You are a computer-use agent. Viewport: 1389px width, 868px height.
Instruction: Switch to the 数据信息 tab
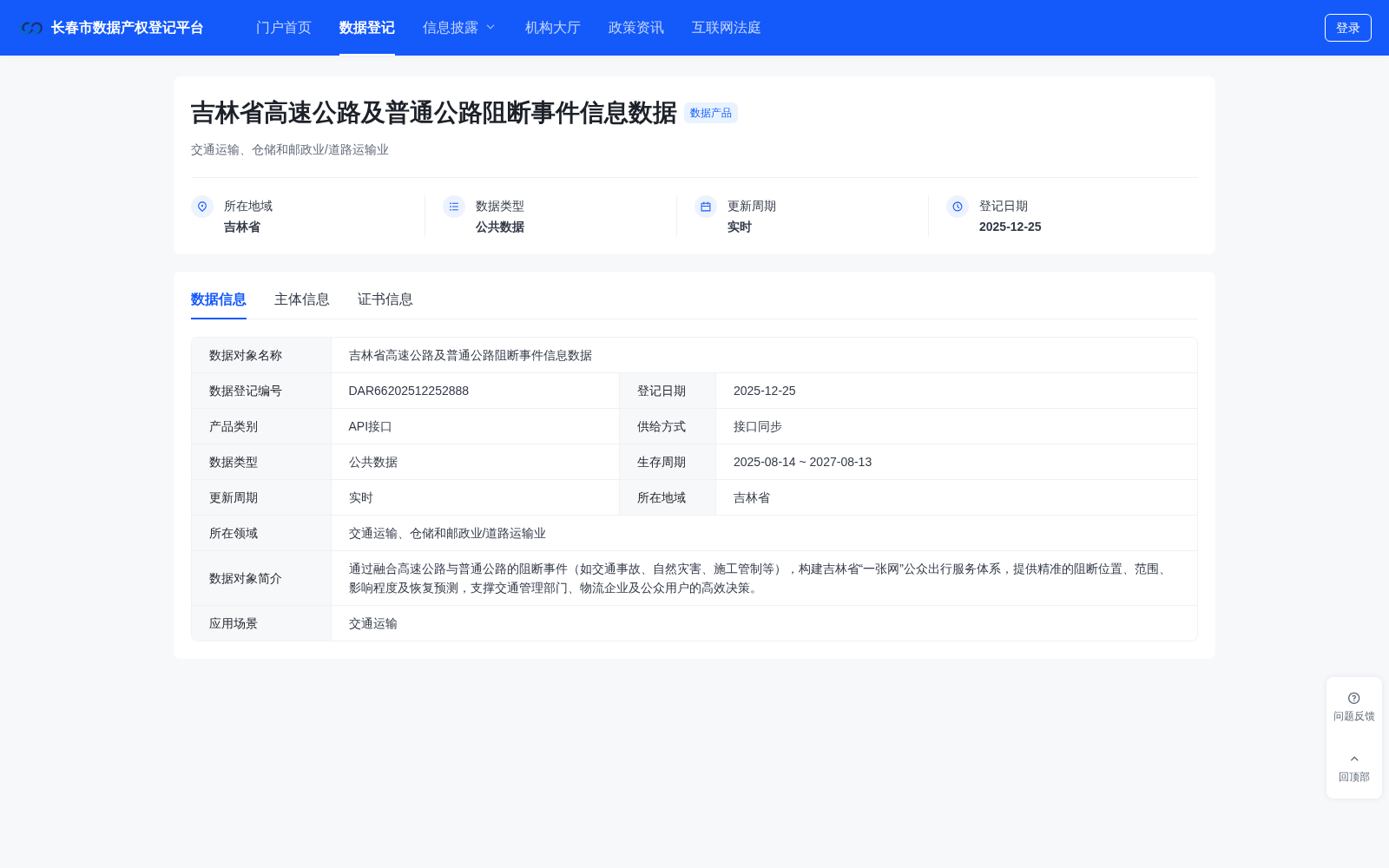tap(219, 299)
